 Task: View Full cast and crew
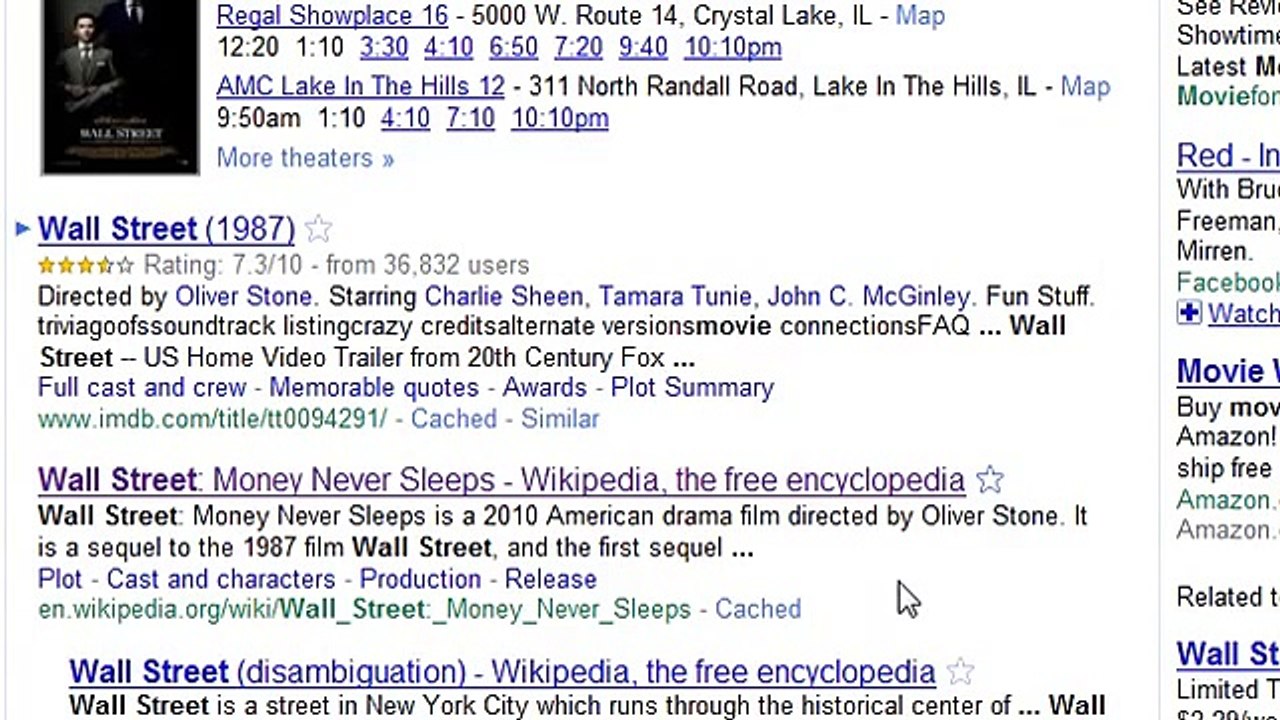tap(142, 388)
